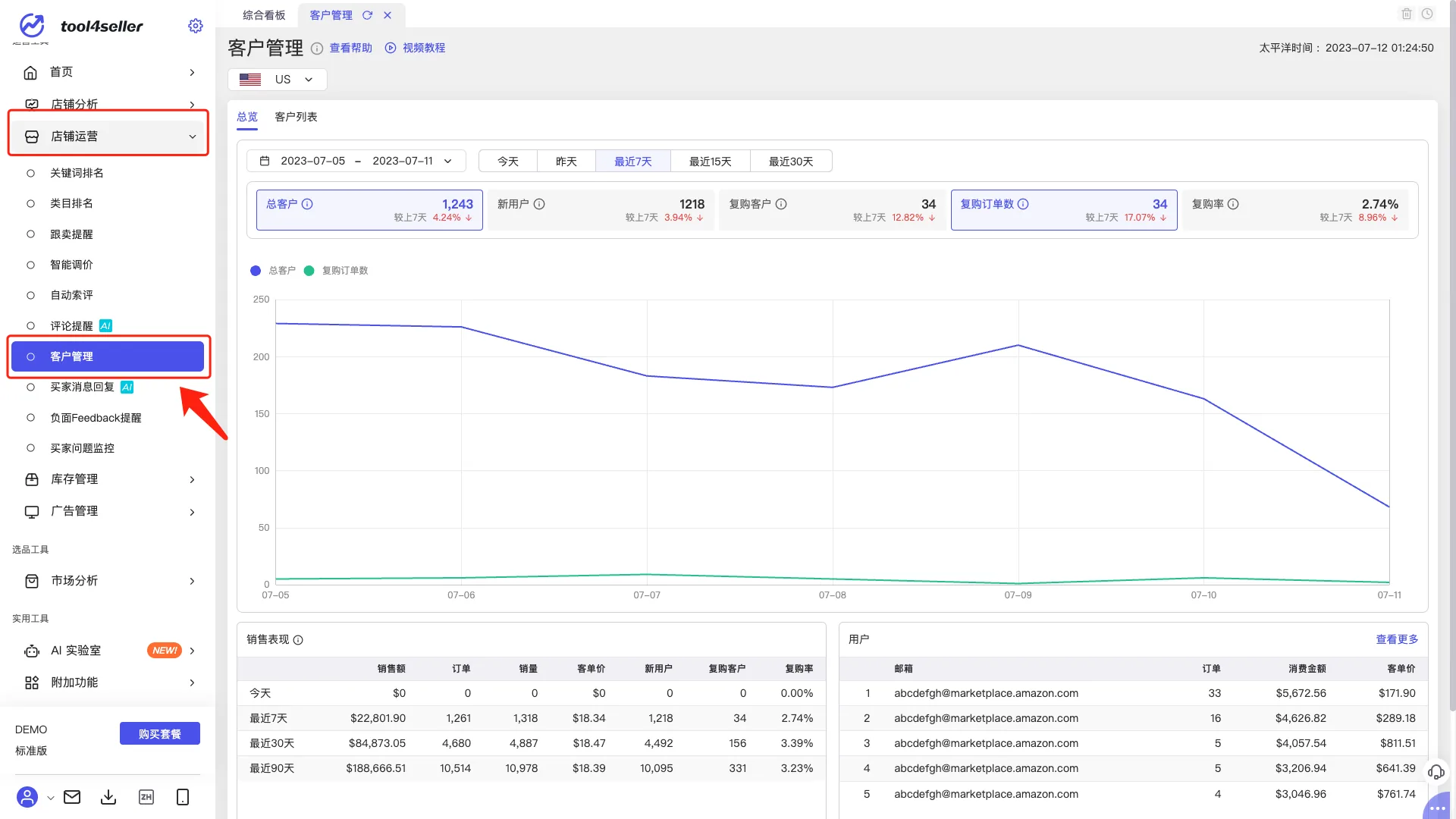Click the info icon next to 总客户

(x=307, y=204)
